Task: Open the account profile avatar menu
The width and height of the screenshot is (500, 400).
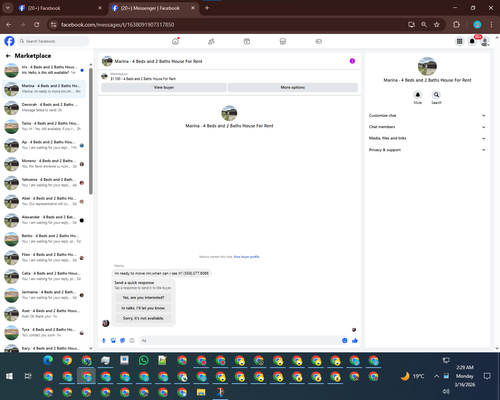Action: [485, 41]
